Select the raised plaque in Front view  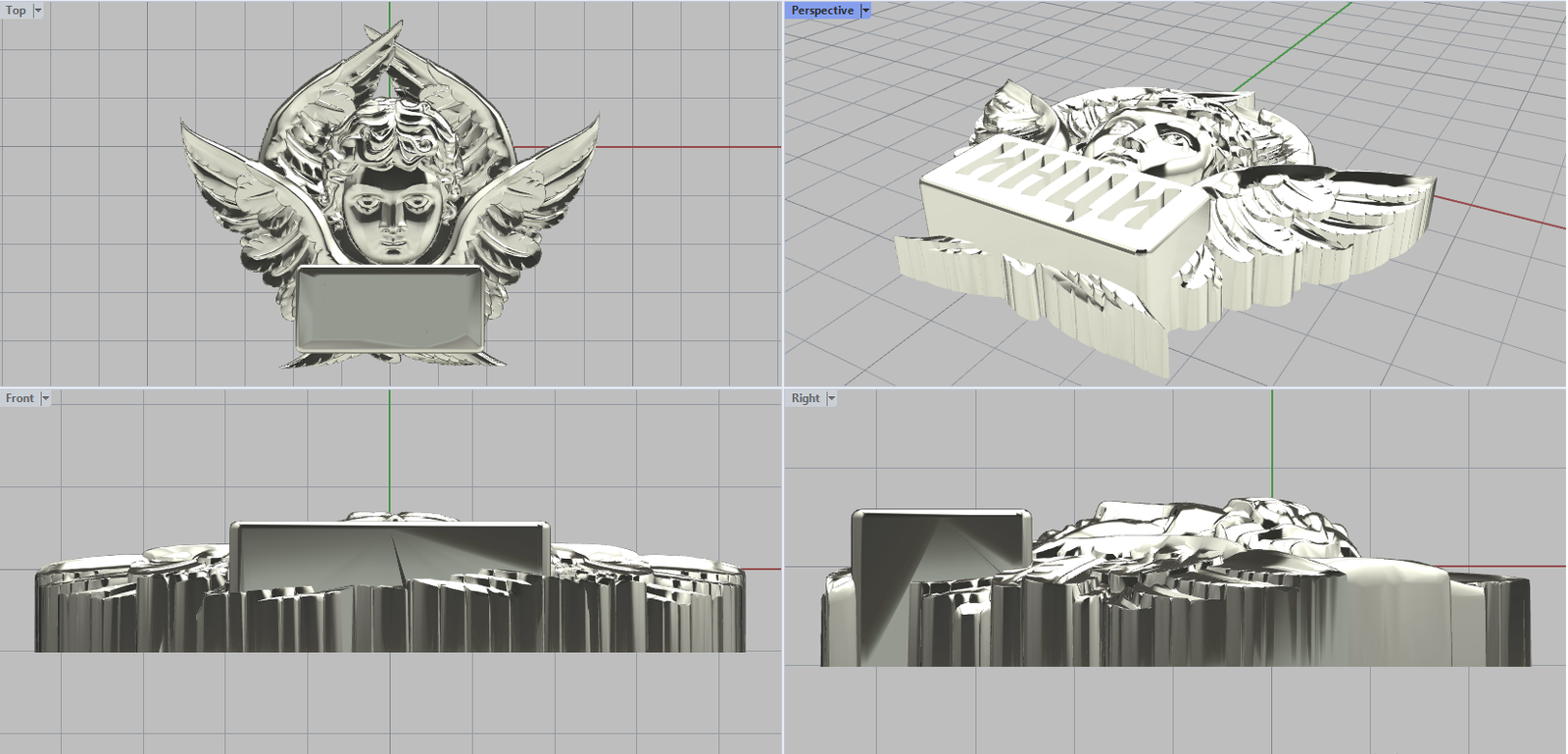(x=389, y=554)
